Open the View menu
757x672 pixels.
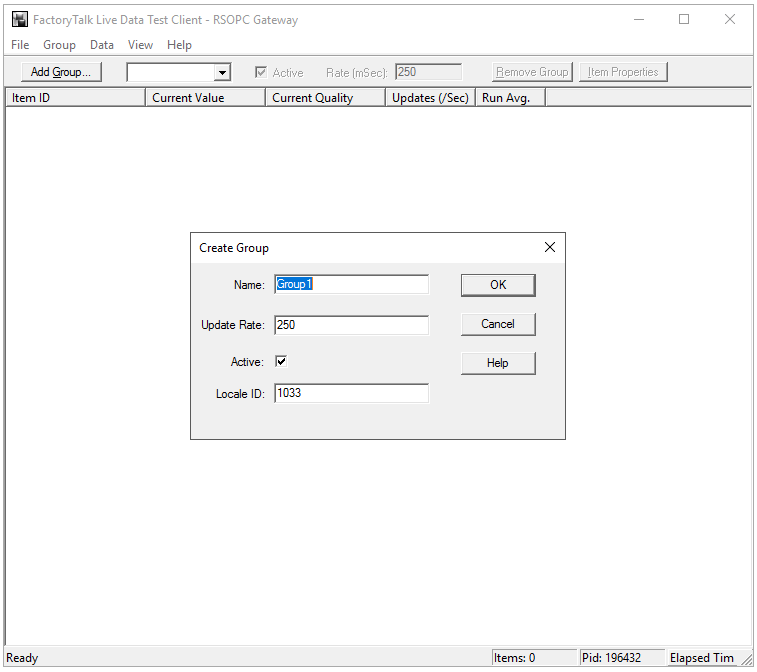(x=140, y=45)
